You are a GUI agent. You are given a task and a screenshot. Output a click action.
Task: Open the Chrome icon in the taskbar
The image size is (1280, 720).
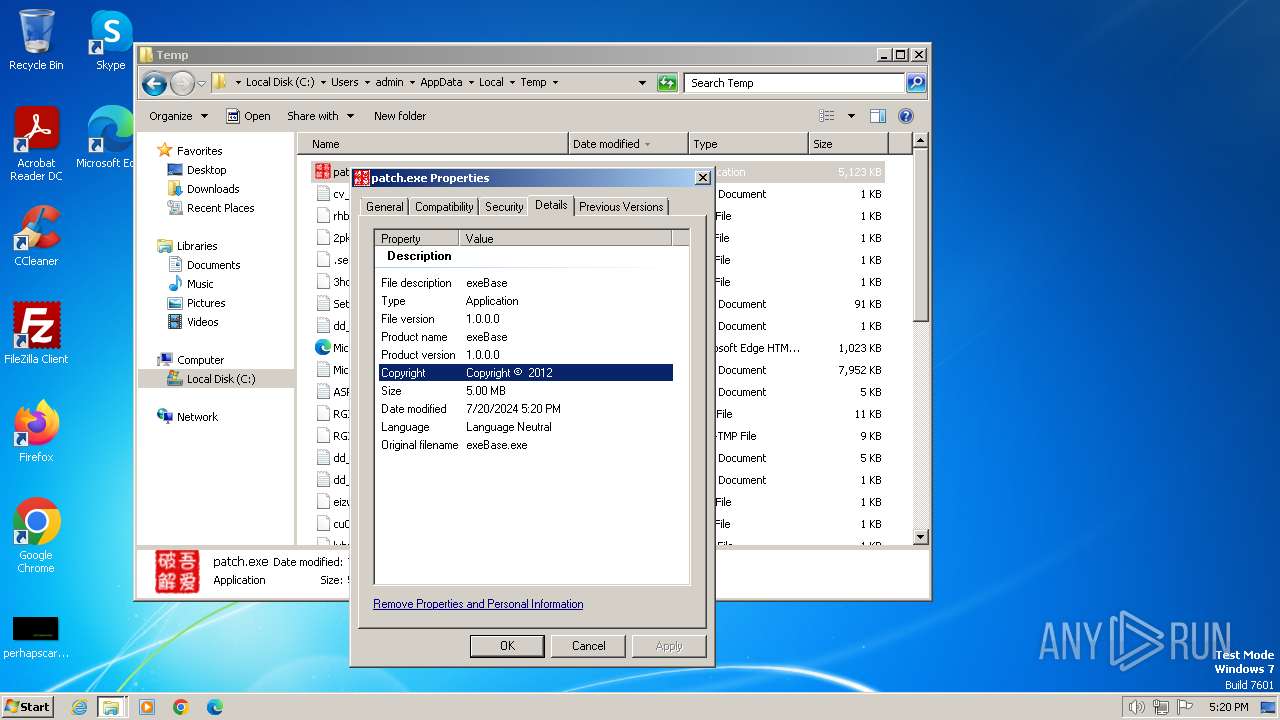181,707
